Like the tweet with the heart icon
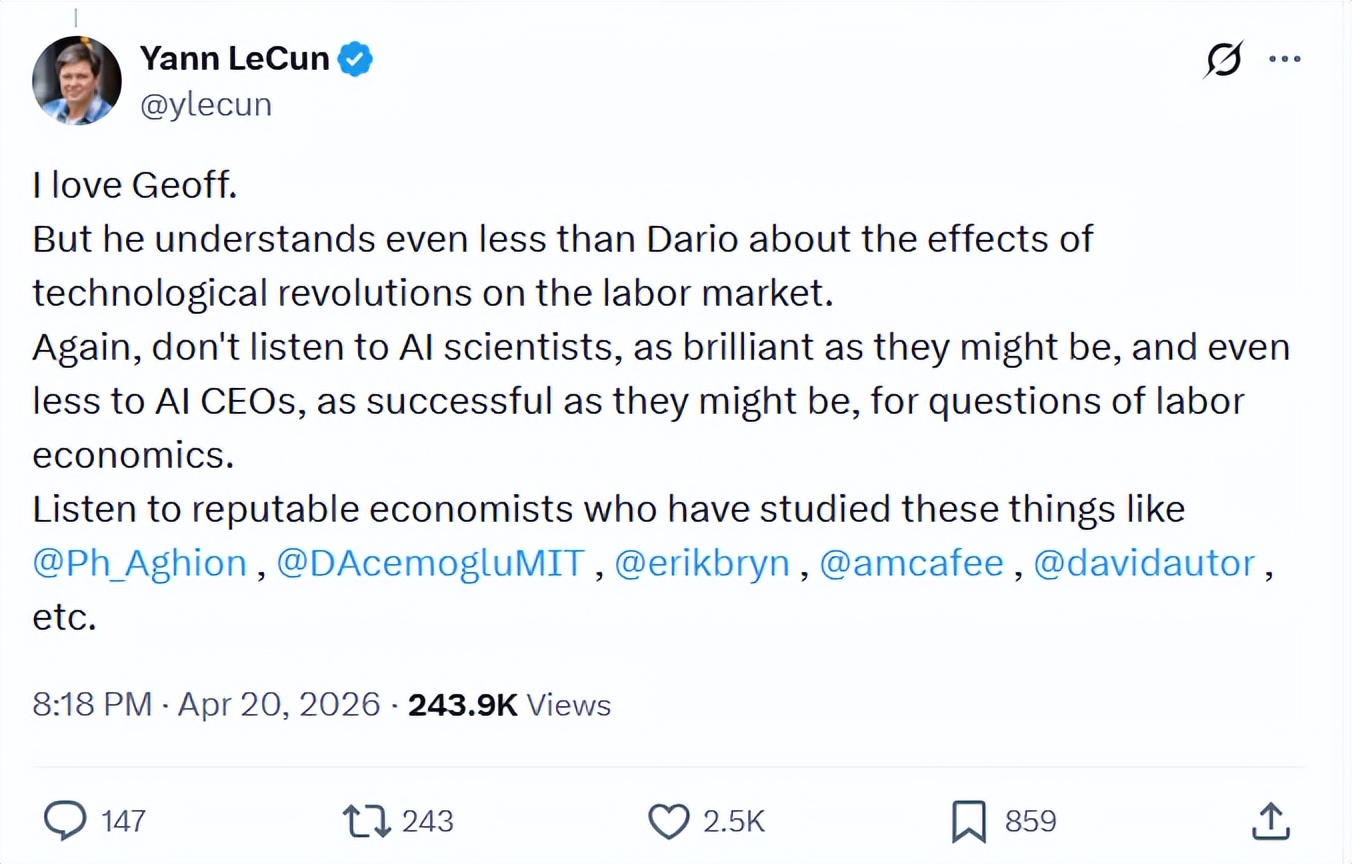Screen dimensions: 1352x864 669,821
